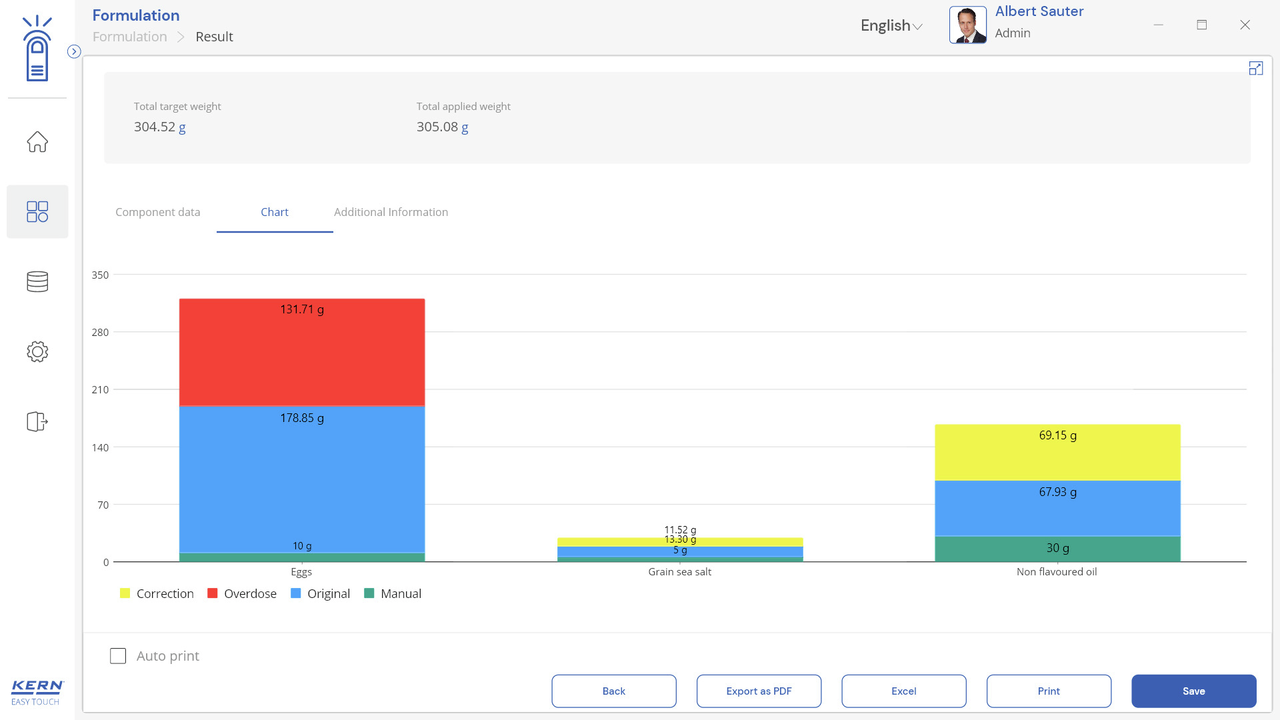Image resolution: width=1280 pixels, height=720 pixels.
Task: Switch to Component data tab
Action: [x=158, y=212]
